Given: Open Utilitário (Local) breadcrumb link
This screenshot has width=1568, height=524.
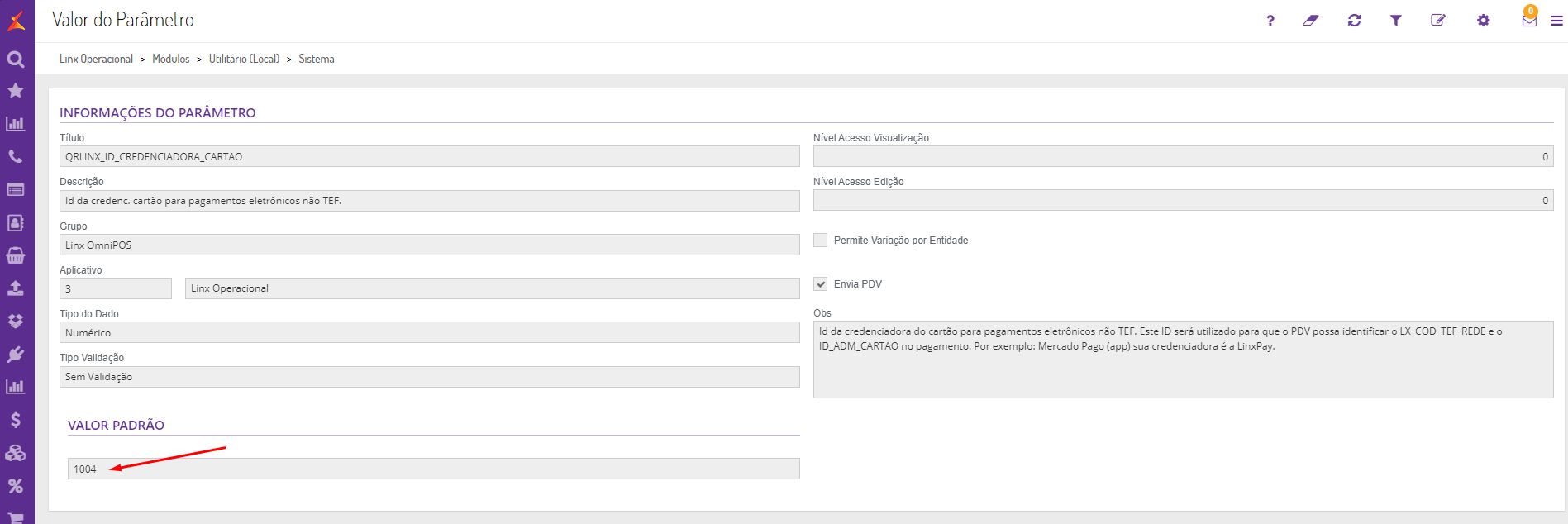Looking at the screenshot, I should (x=244, y=60).
